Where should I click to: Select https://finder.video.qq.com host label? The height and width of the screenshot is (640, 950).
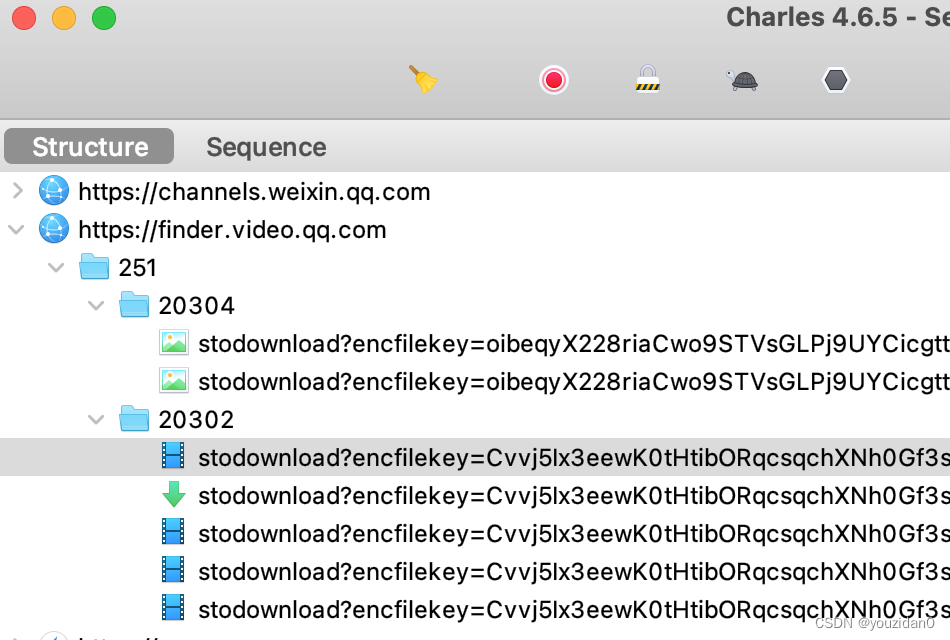232,230
